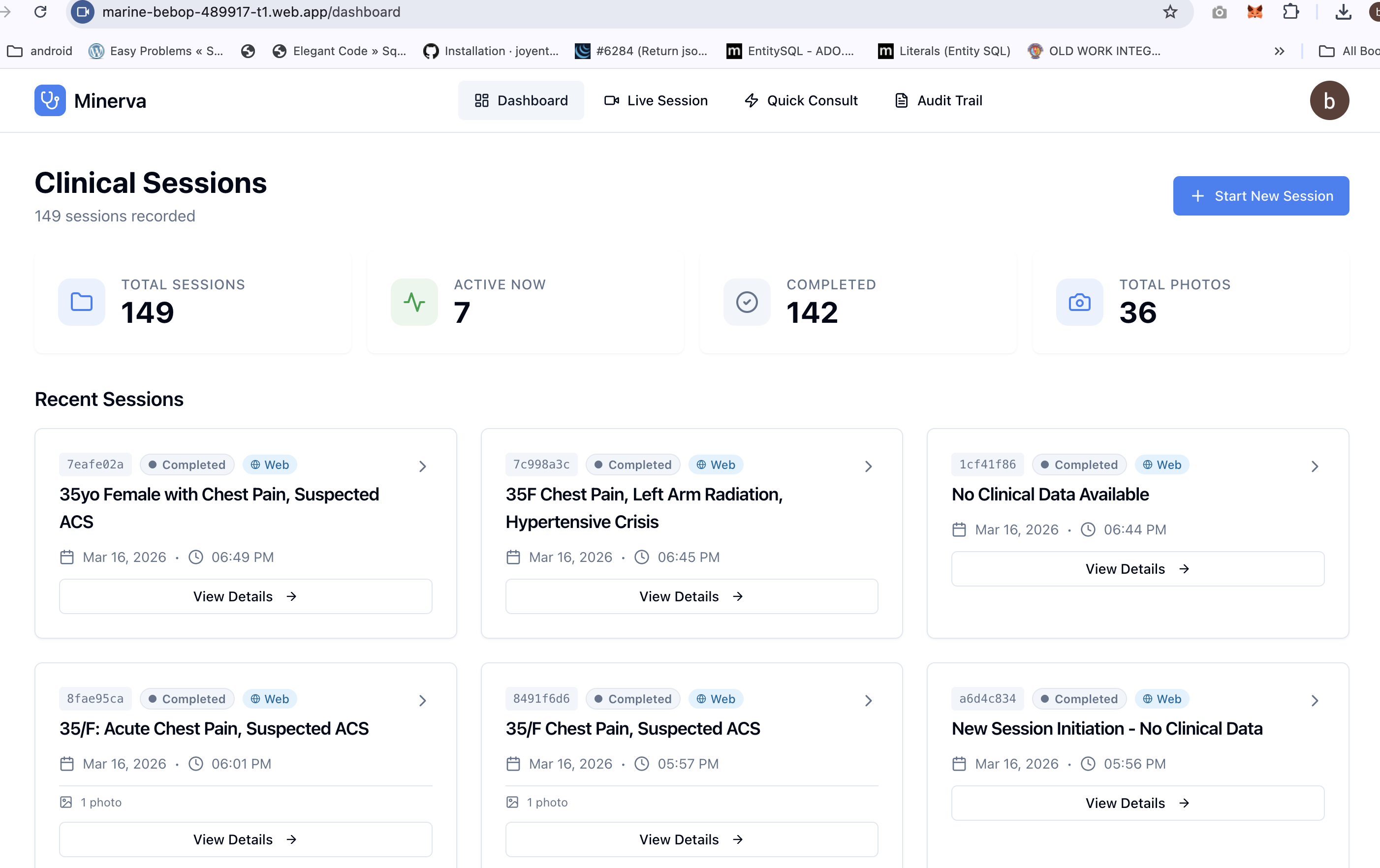Screen dimensions: 1380x868
Task: Click the Minerva stethoscope logo icon
Action: click(50, 100)
